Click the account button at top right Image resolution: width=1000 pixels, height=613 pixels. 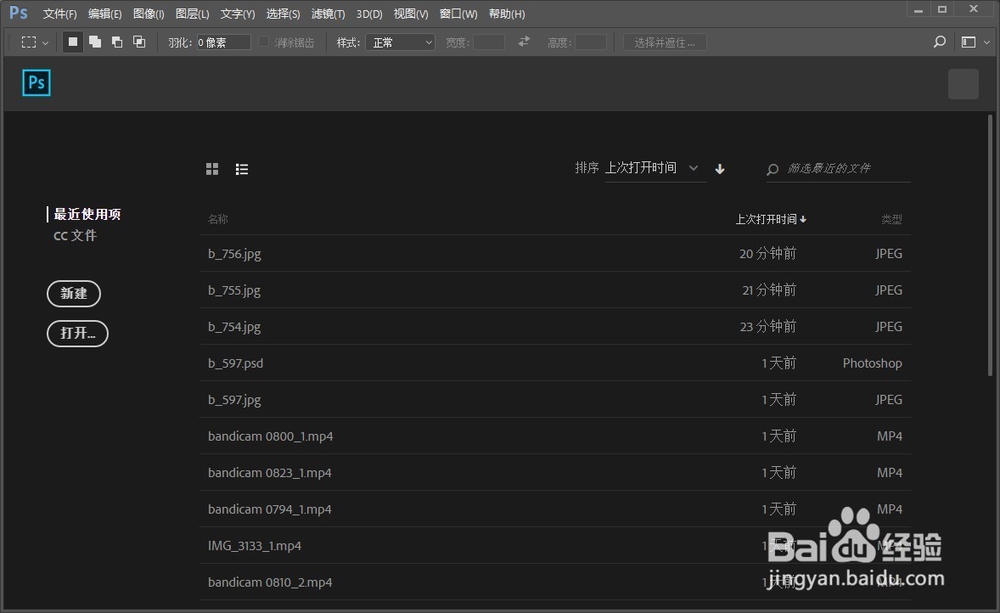click(x=963, y=84)
